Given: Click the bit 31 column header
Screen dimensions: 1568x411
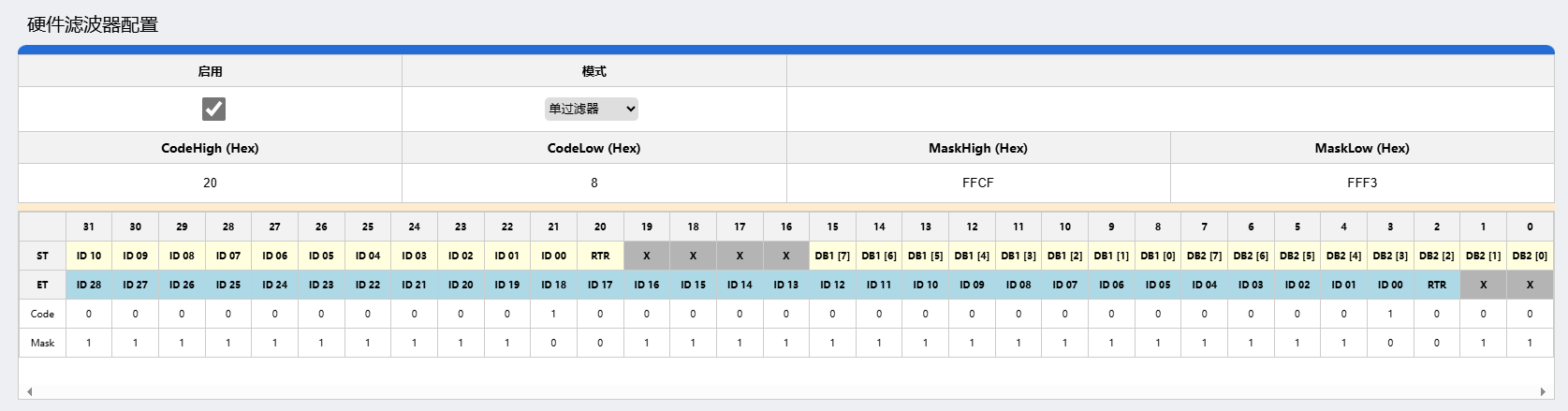Looking at the screenshot, I should click(x=89, y=227).
